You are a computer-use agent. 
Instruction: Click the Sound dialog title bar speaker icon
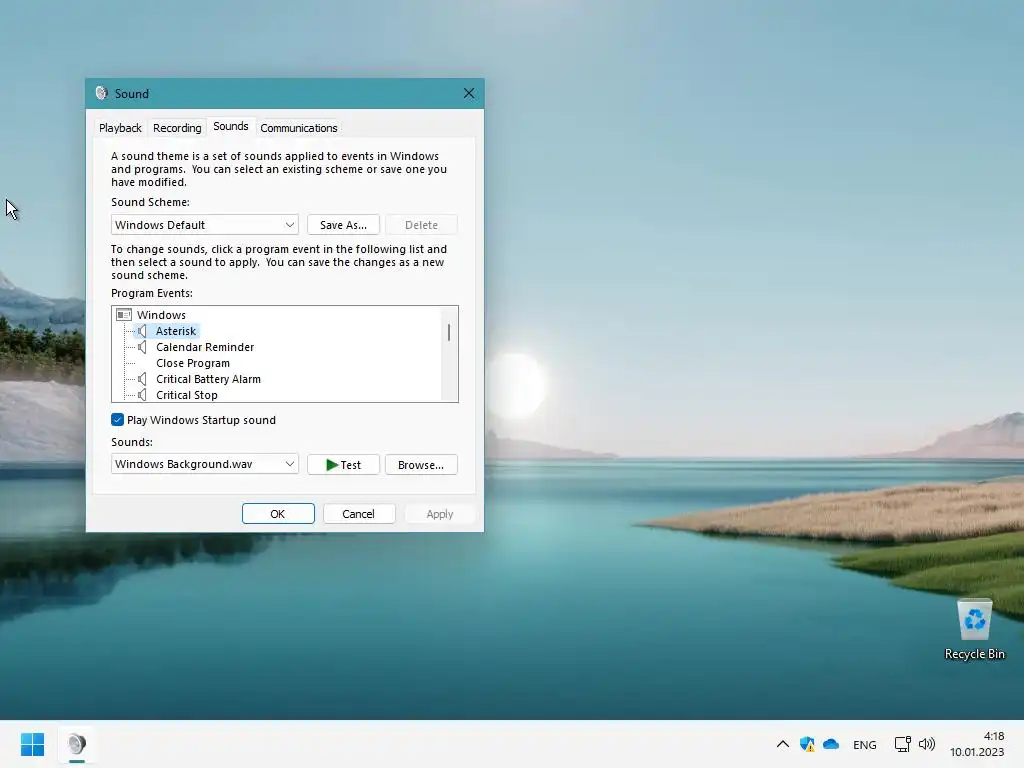(x=101, y=93)
